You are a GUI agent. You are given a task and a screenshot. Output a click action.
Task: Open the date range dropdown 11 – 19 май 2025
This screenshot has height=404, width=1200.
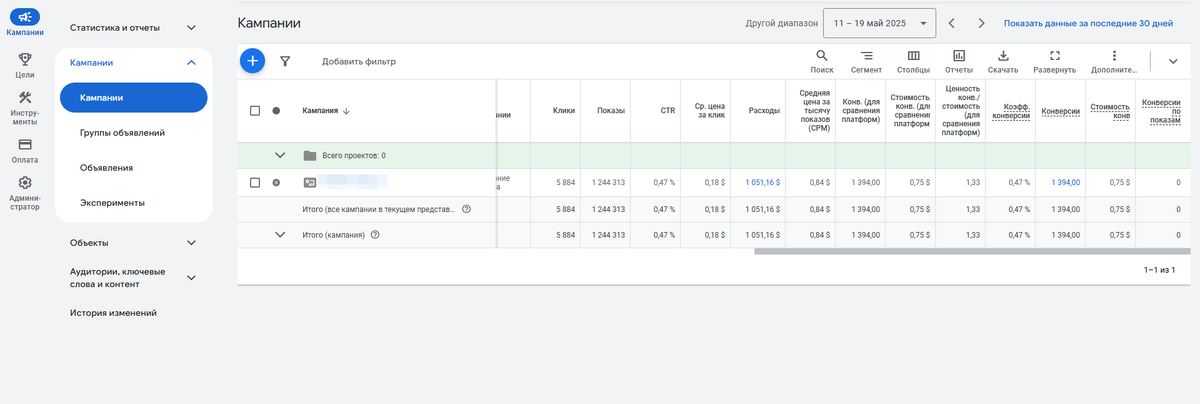(x=880, y=23)
